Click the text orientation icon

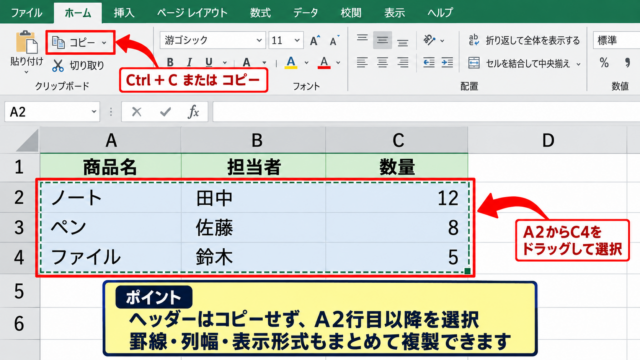pos(429,40)
